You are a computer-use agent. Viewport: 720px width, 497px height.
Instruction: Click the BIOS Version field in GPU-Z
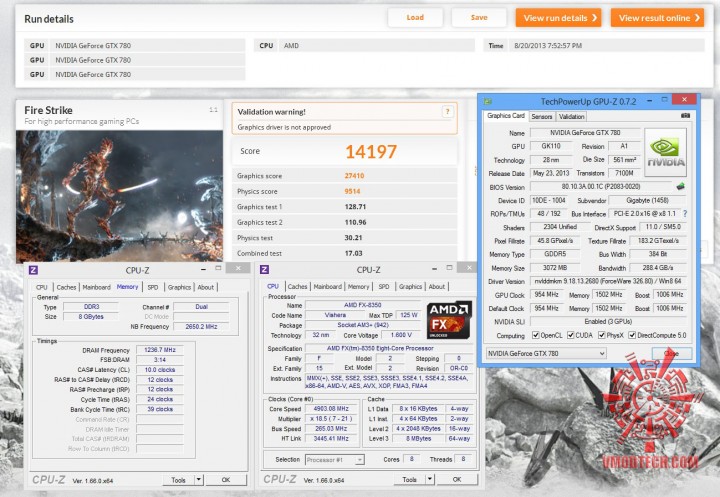click(601, 186)
